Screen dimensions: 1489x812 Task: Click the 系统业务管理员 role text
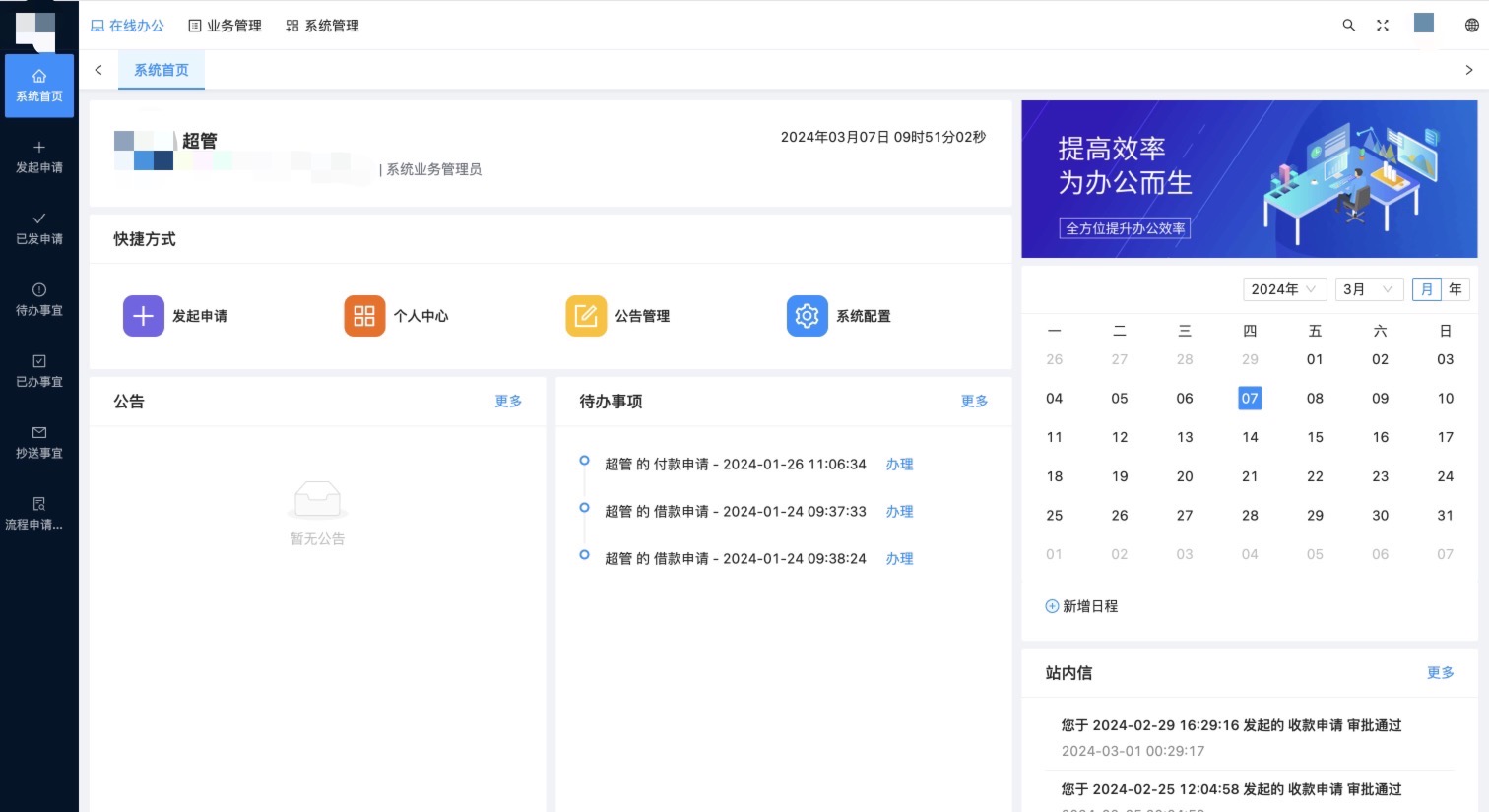433,169
